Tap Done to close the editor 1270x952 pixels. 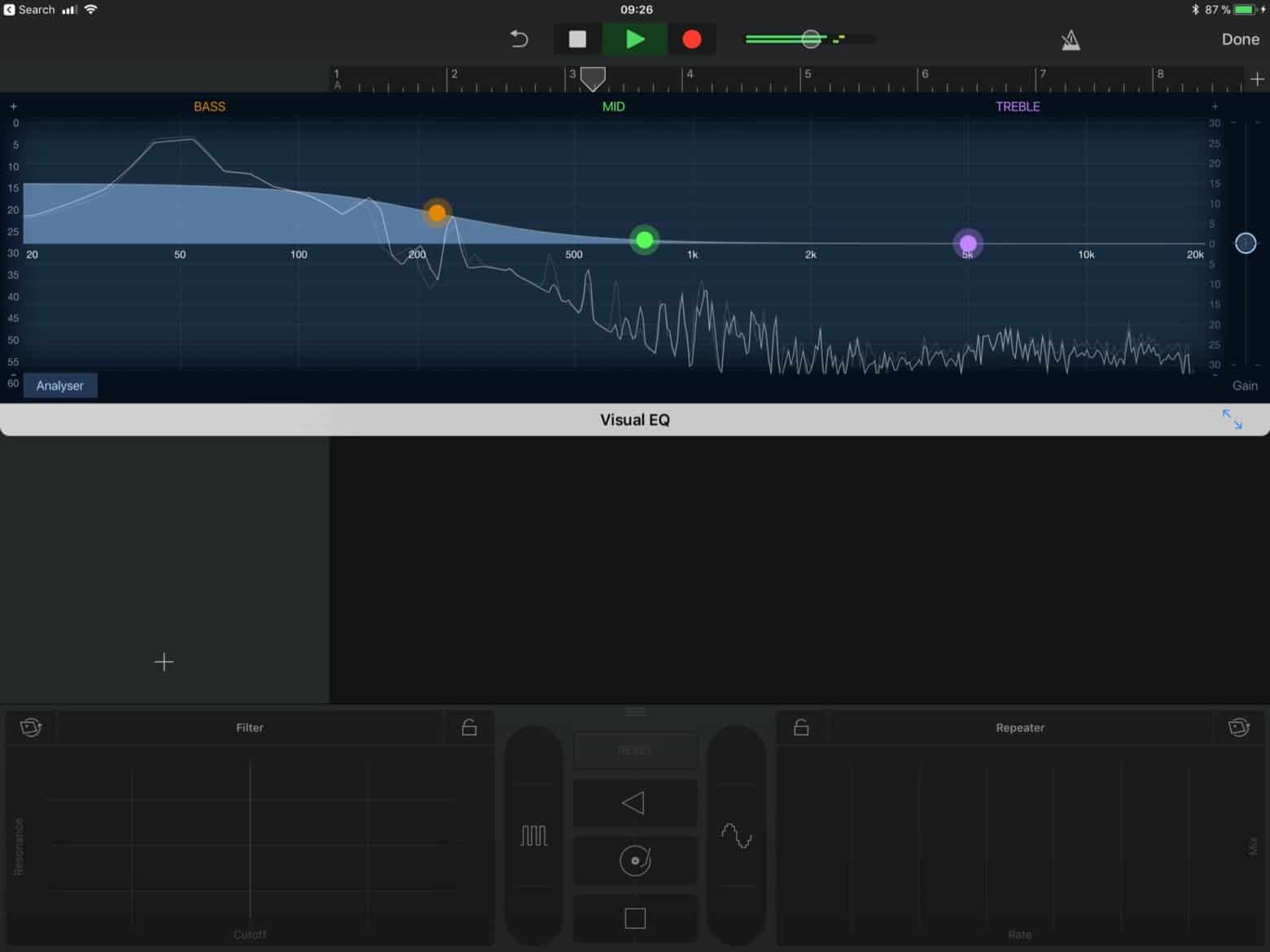(x=1241, y=38)
